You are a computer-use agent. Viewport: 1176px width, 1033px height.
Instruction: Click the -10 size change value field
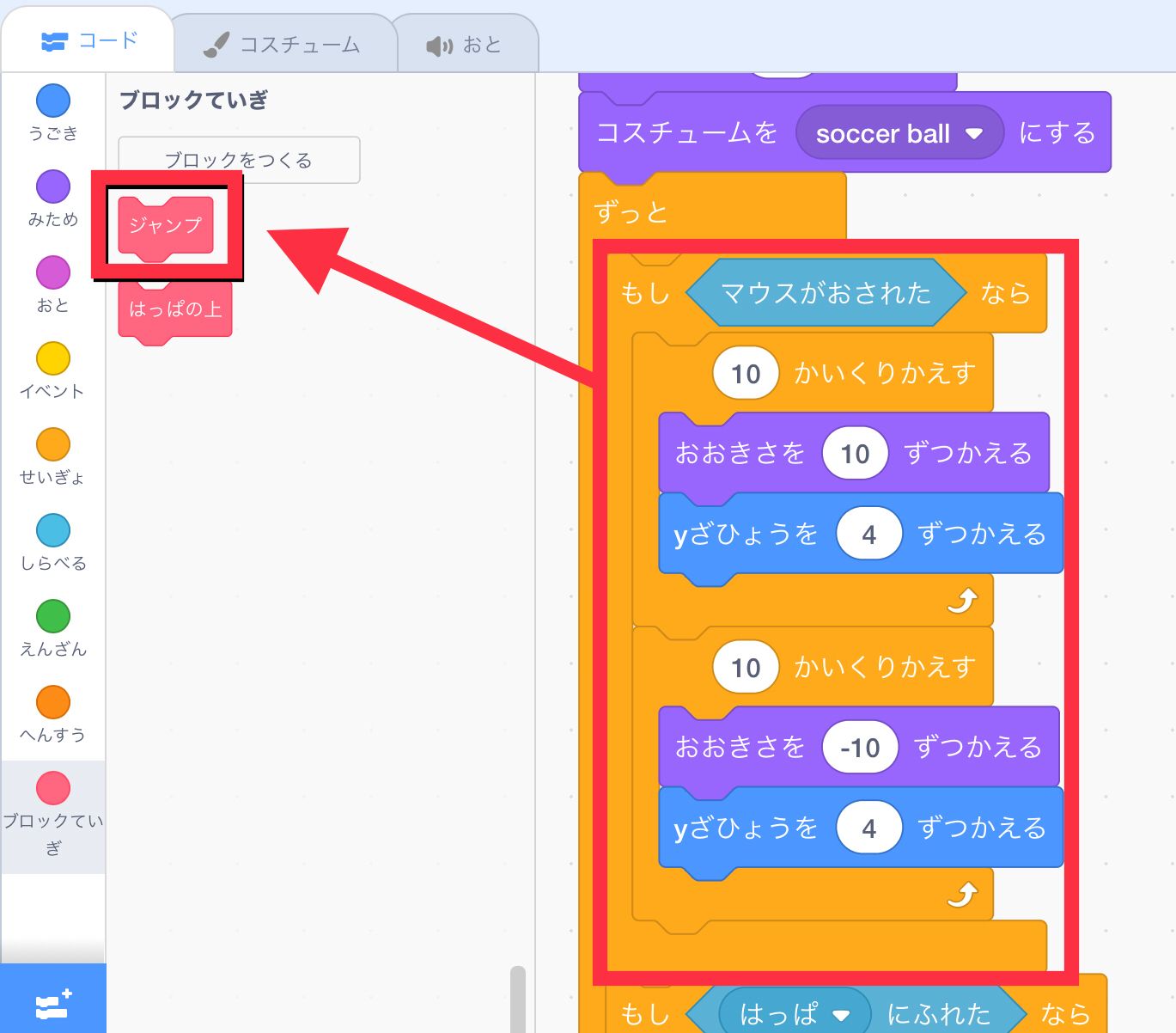[x=860, y=748]
